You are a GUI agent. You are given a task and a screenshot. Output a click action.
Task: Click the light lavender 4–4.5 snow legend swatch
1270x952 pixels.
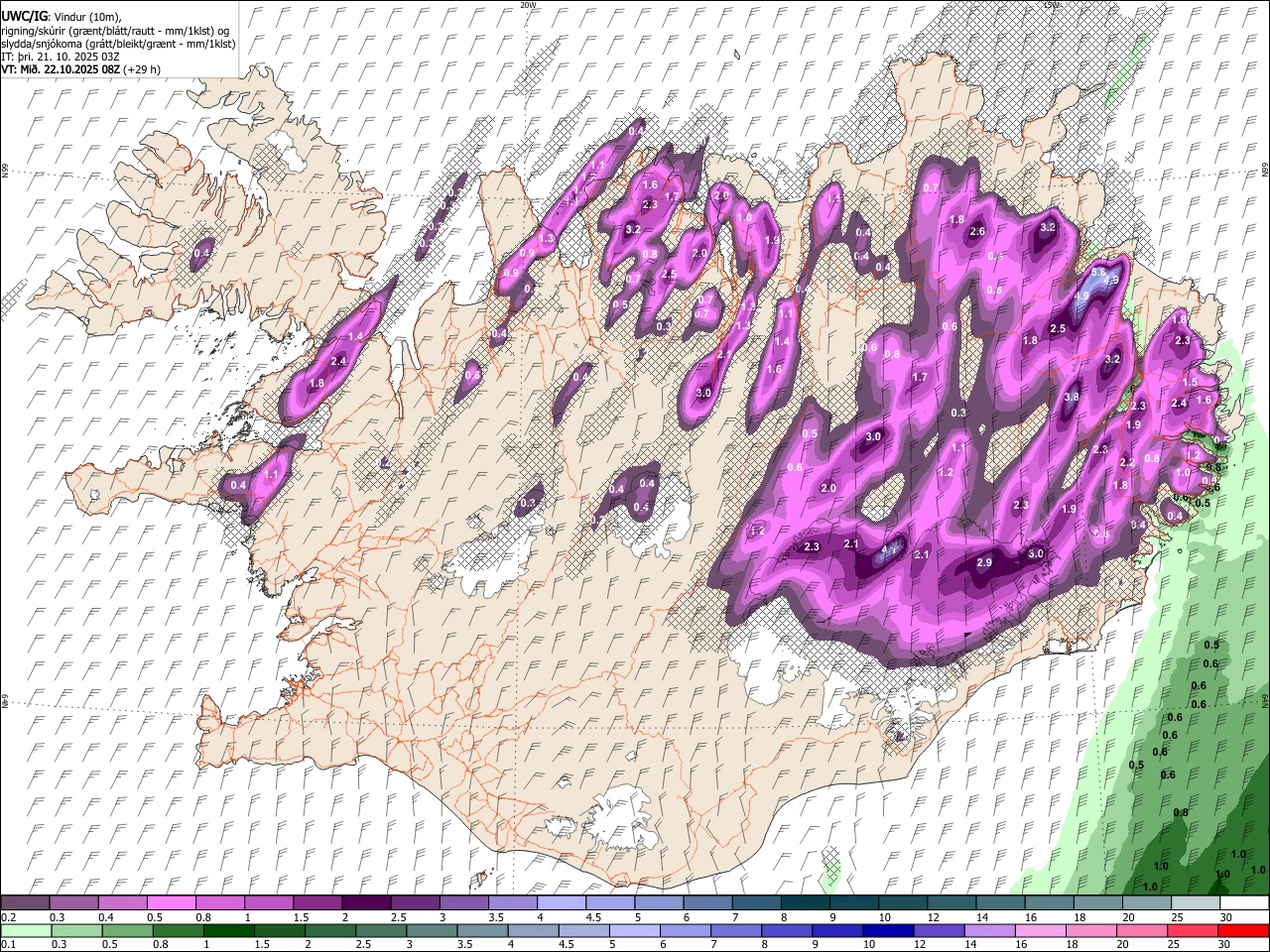click(x=562, y=902)
